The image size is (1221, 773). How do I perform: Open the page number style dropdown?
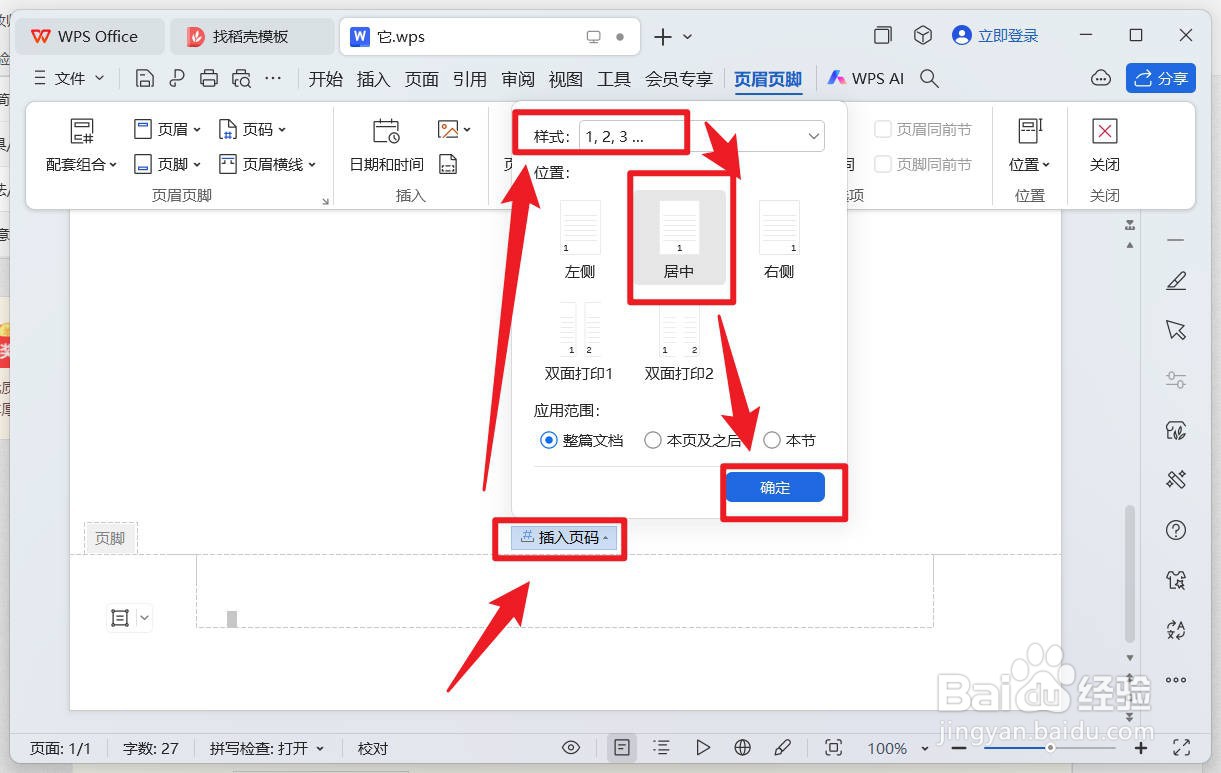pos(814,136)
